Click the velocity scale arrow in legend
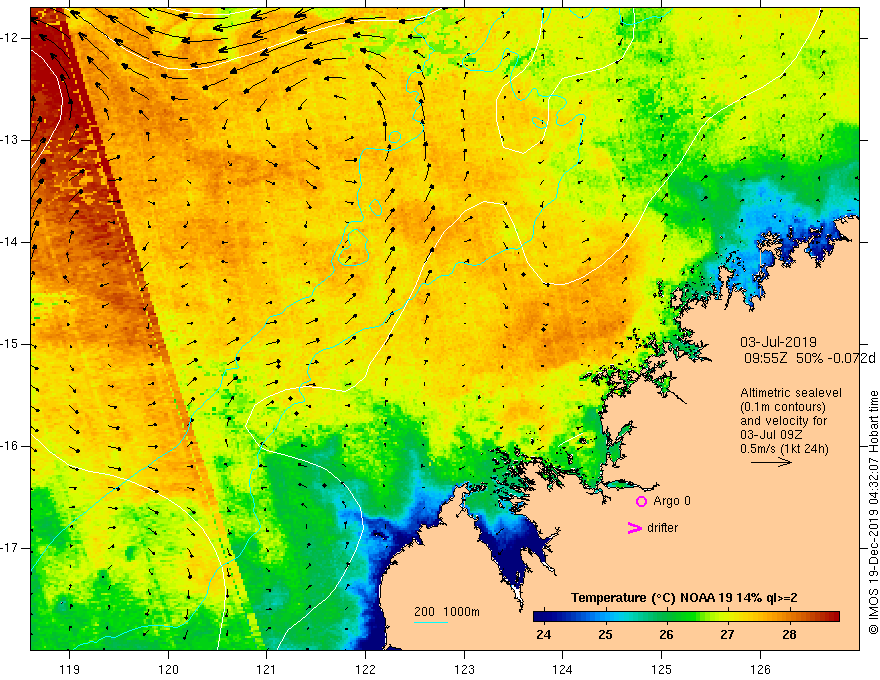Viewport: 880px width, 680px height. [771, 462]
